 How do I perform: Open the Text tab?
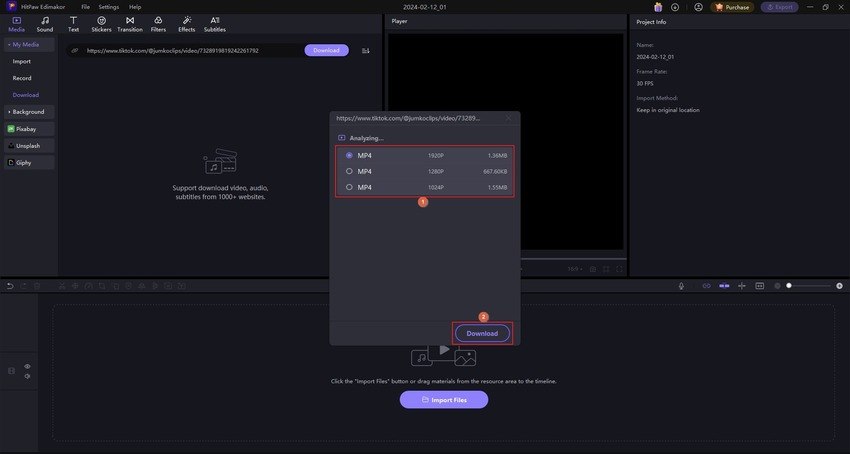tap(74, 24)
